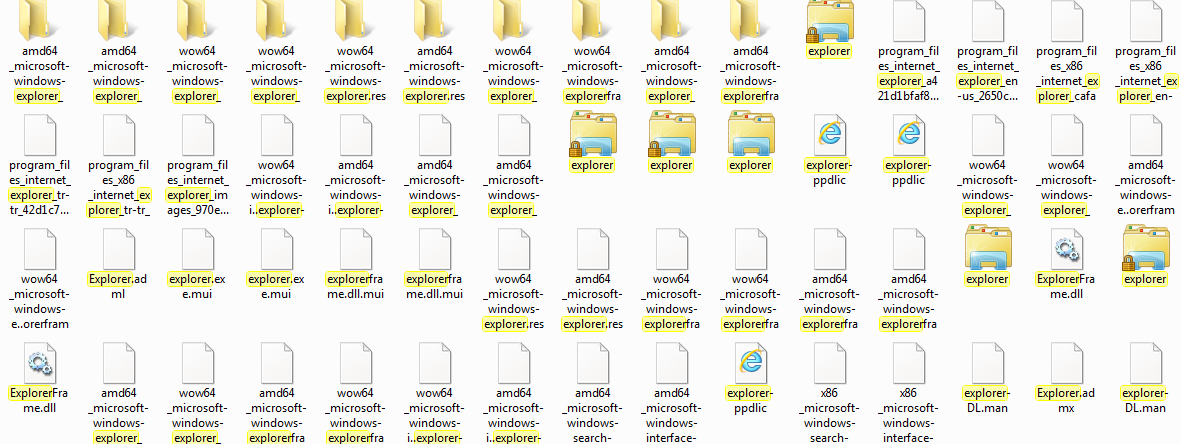Select file icon program_files_internet_explorer_en-us_2650c

coord(987,20)
